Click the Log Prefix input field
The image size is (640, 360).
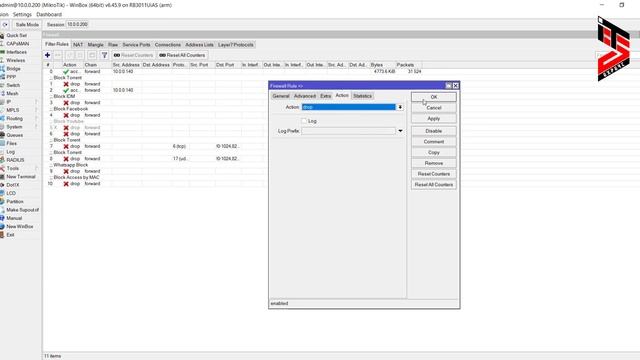coord(349,131)
